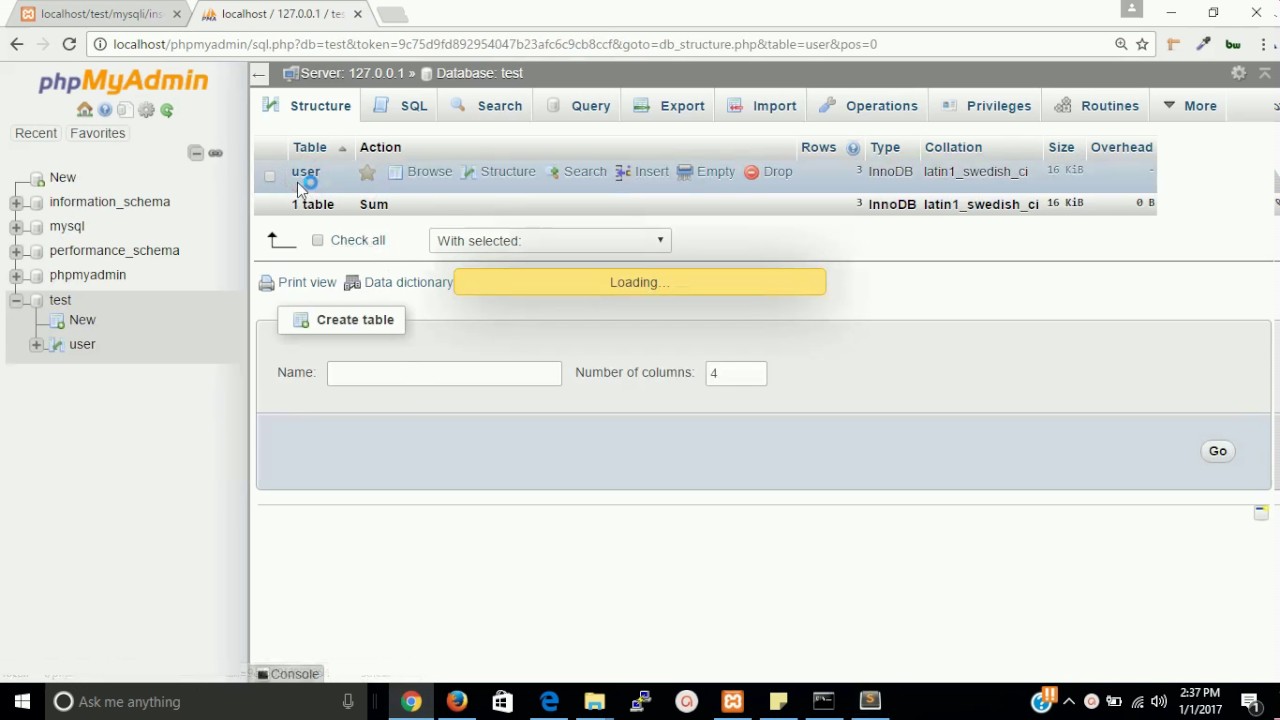Click hide navigation panel arrow

[x=259, y=74]
